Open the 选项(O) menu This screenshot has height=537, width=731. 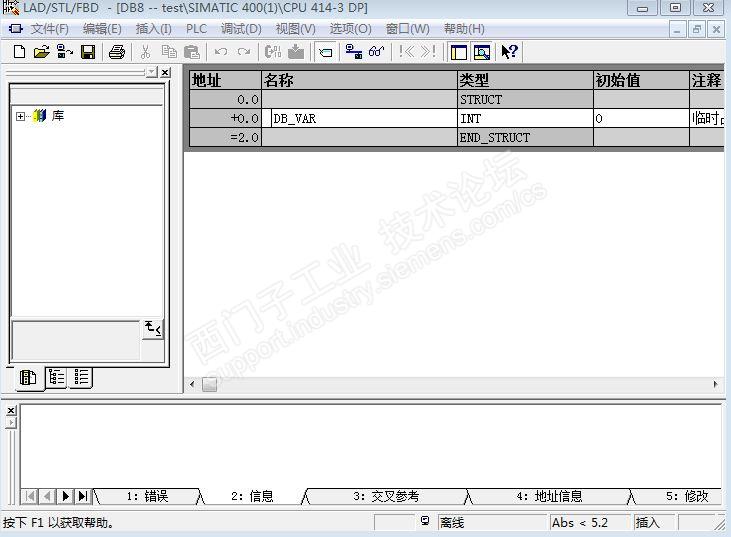[x=350, y=29]
